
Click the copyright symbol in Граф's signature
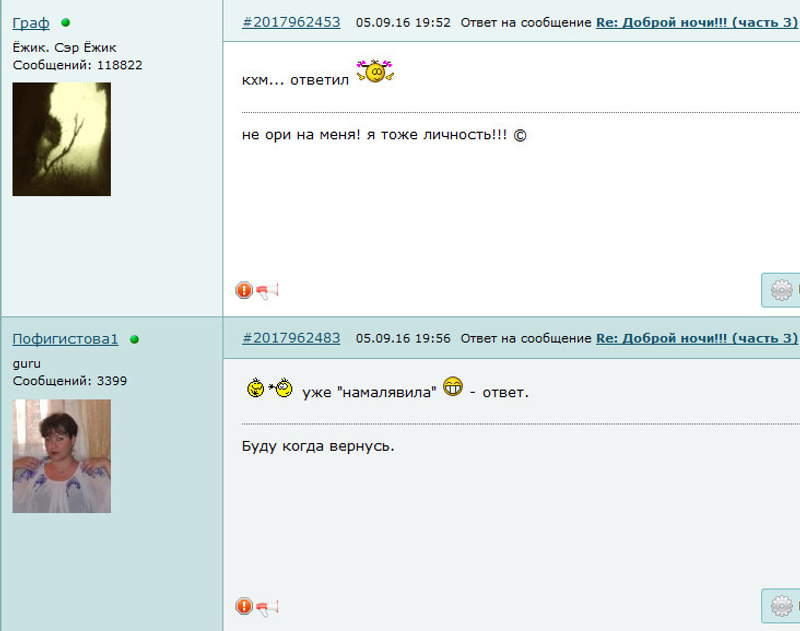pos(519,135)
